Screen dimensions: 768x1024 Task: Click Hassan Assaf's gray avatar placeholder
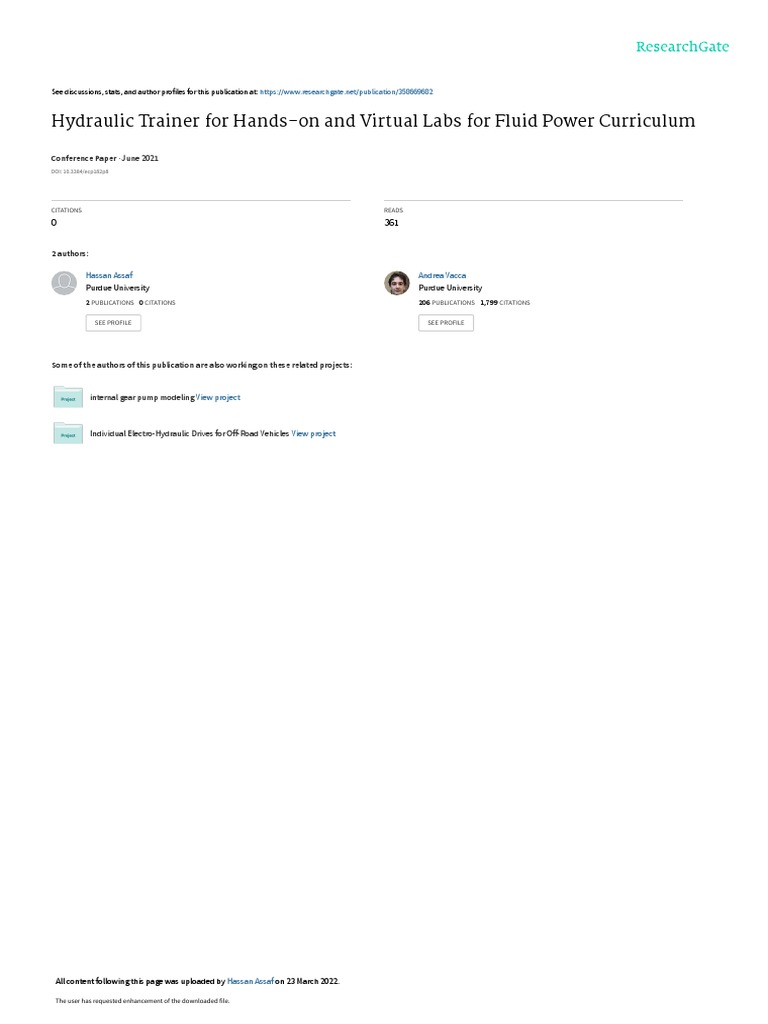(x=64, y=283)
